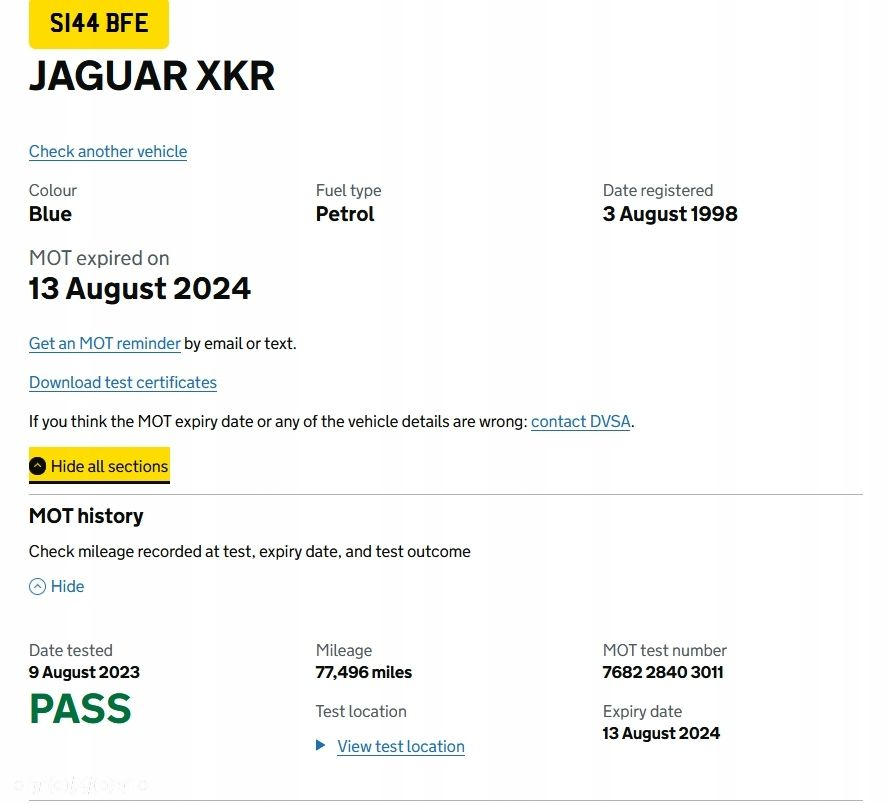Viewport: 889px width, 804px height.
Task: Open the Check another vehicle link
Action: (x=108, y=151)
